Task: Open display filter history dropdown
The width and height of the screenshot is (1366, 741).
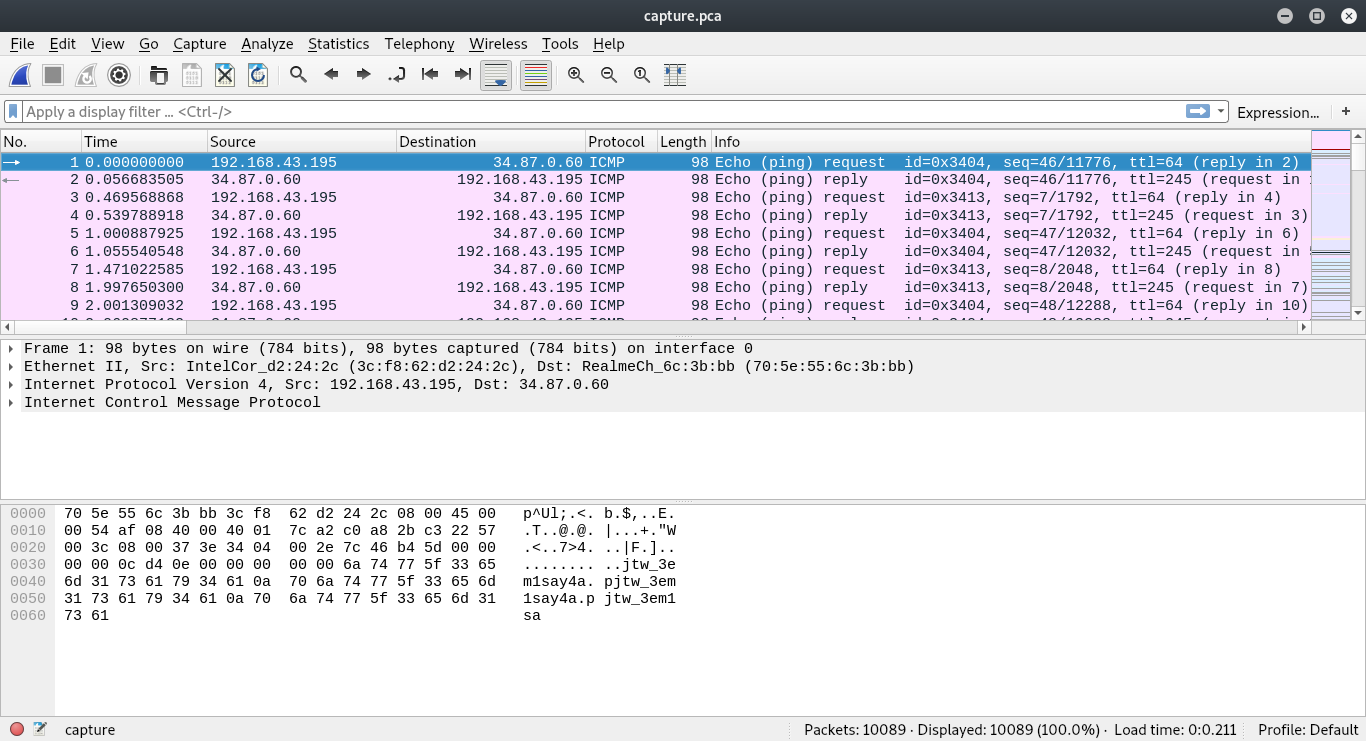Action: 1220,112
